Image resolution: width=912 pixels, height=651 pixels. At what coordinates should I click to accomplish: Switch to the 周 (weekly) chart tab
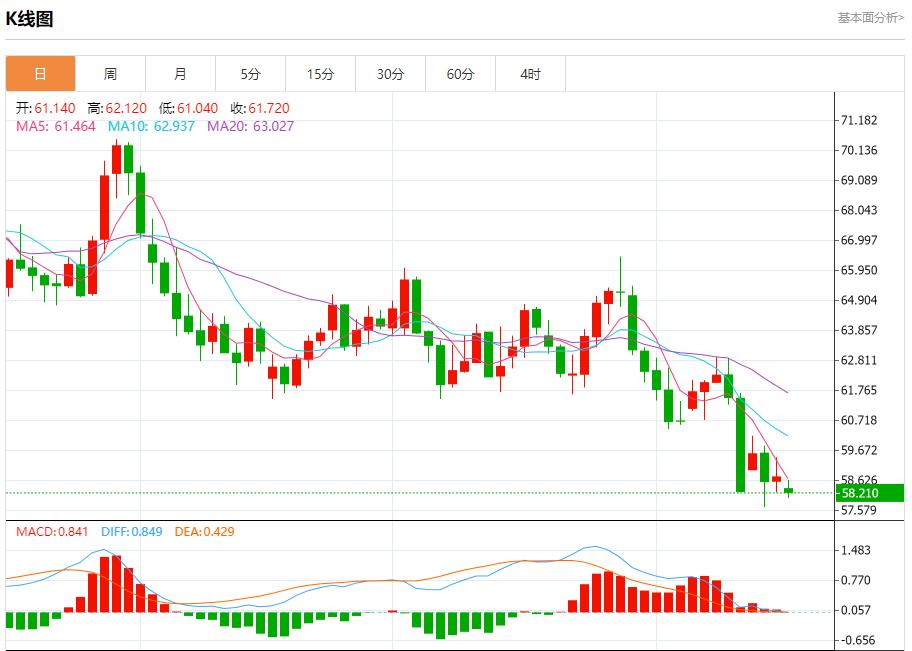point(110,73)
